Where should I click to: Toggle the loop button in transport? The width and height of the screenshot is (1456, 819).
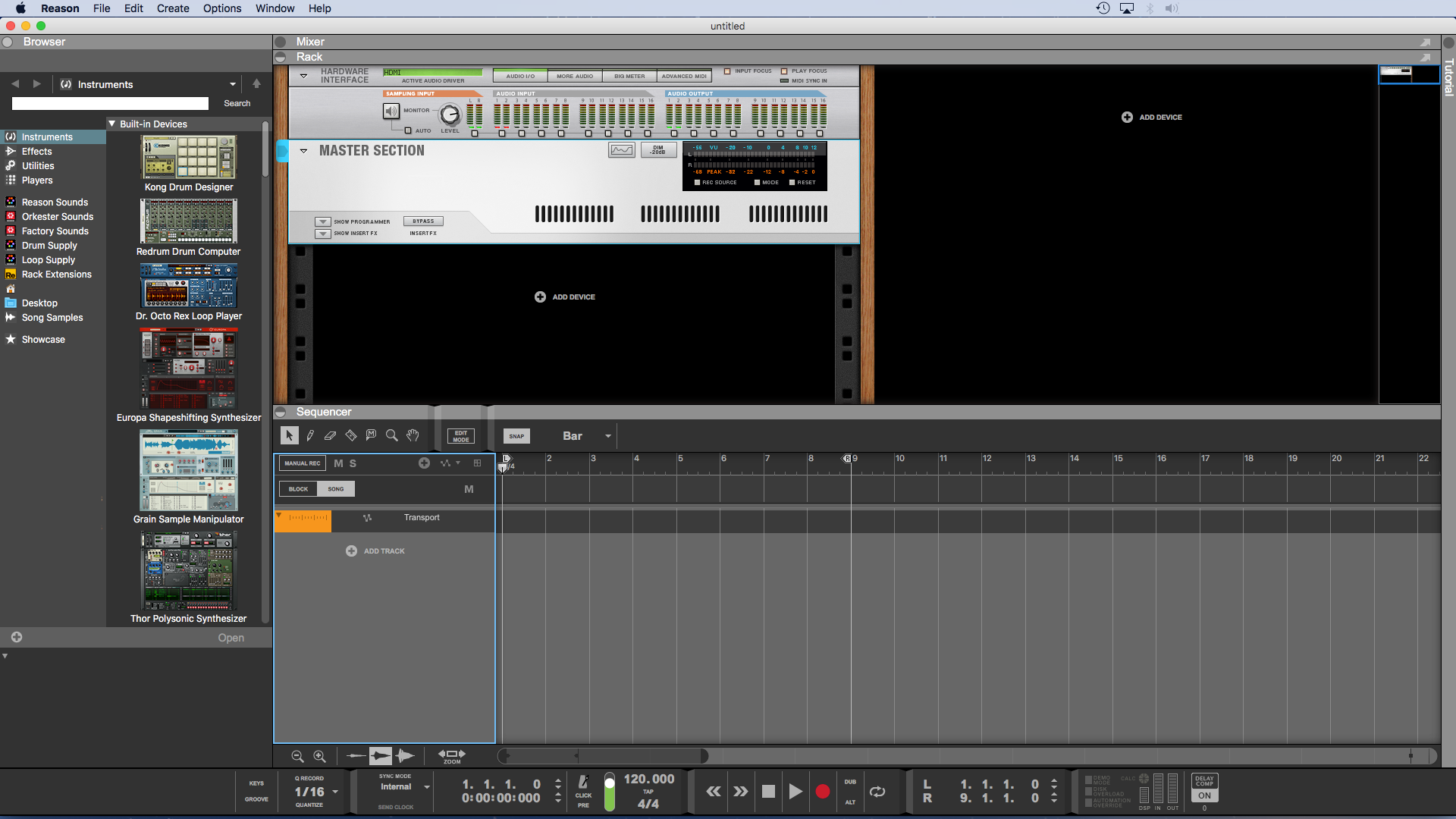point(877,792)
